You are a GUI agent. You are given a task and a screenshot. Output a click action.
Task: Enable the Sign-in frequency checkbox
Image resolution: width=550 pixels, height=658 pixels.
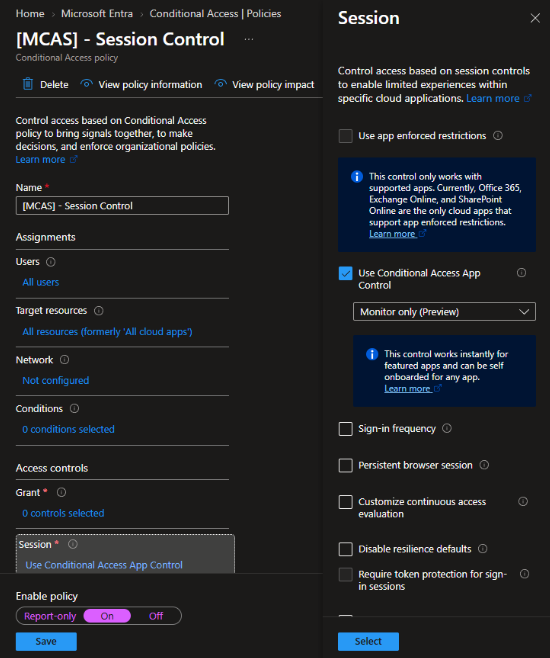coord(346,429)
